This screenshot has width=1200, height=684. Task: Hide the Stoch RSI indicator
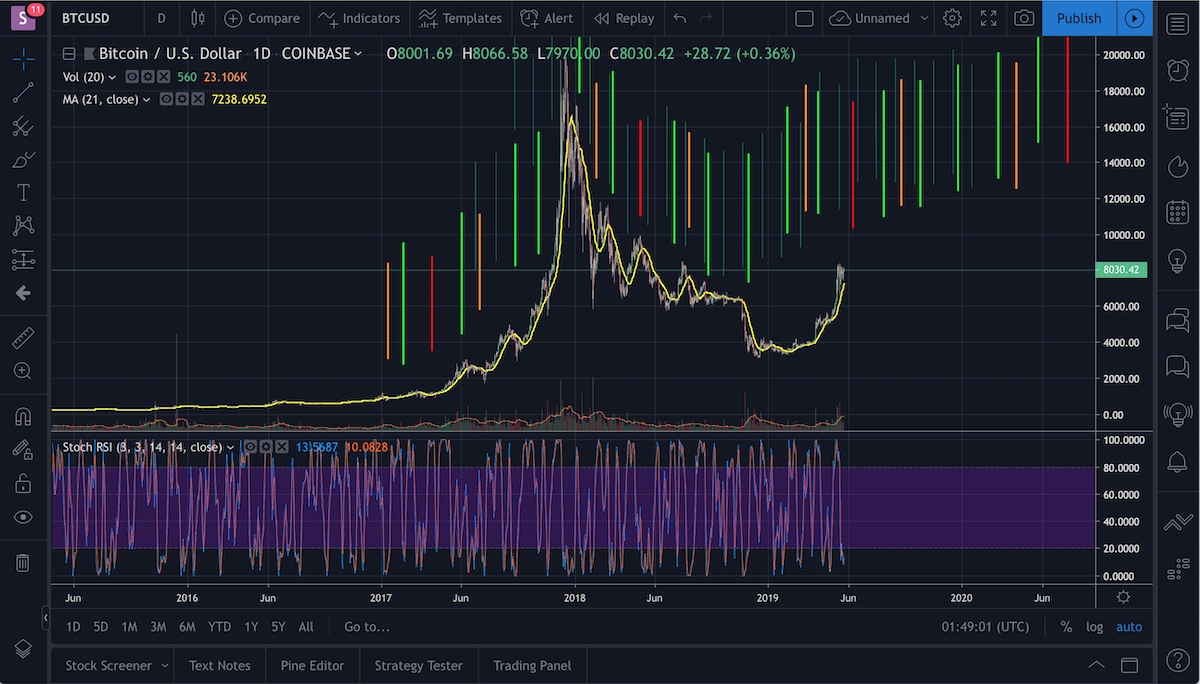click(251, 447)
